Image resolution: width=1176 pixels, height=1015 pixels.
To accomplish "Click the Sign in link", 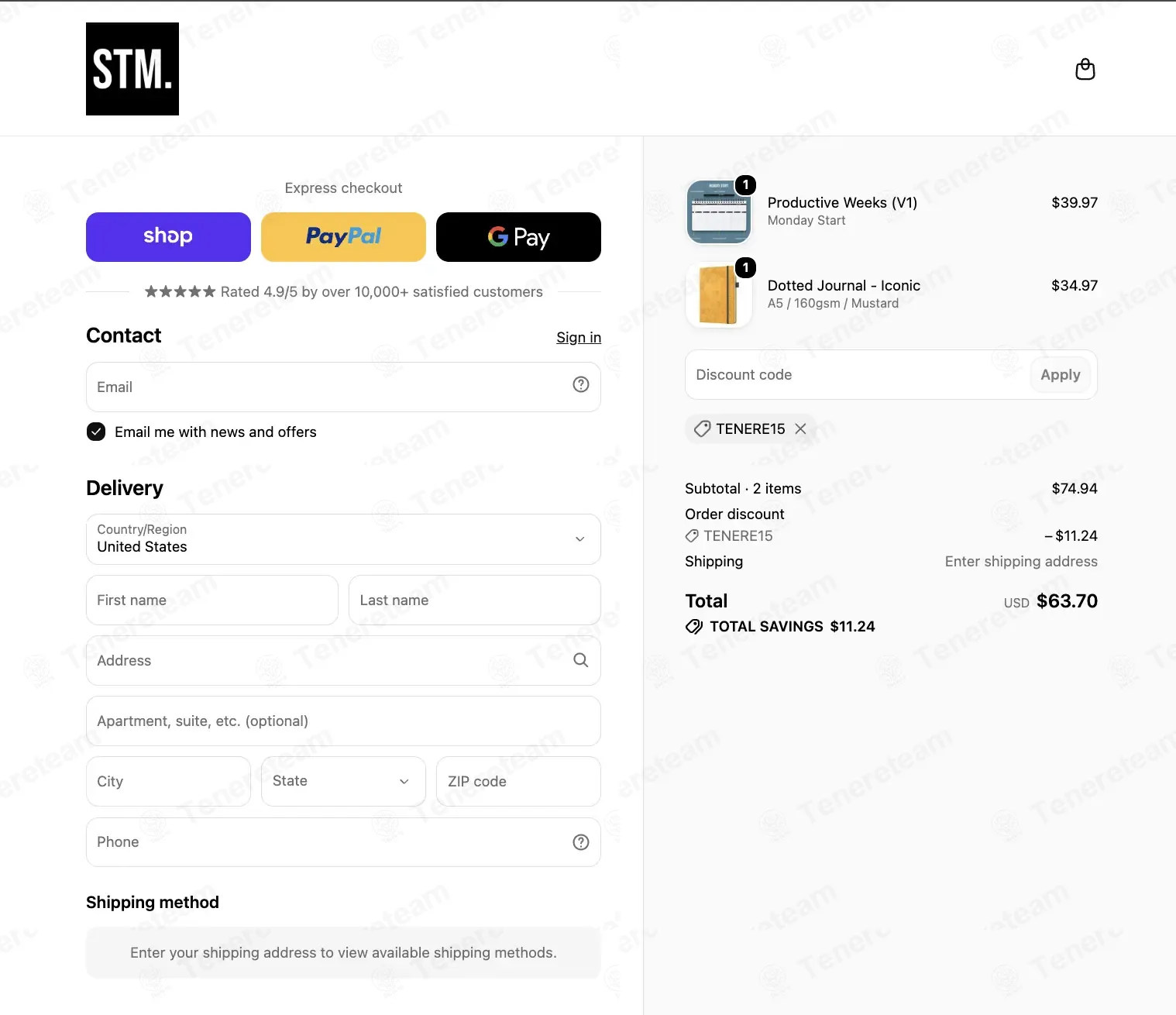I will coord(579,337).
